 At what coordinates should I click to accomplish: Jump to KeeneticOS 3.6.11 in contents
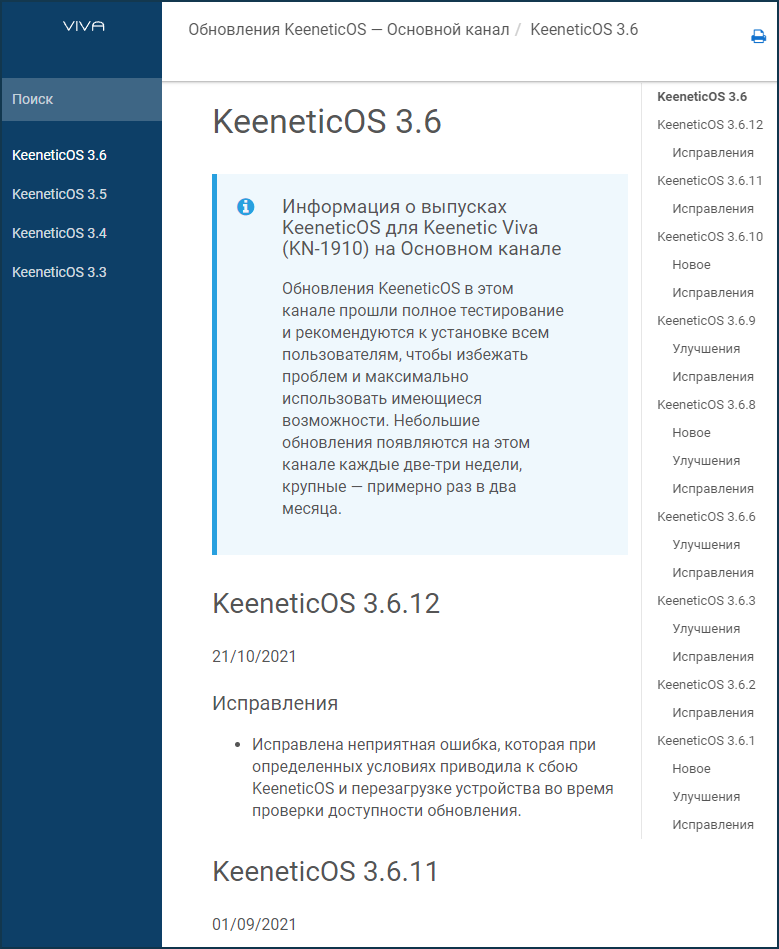[710, 180]
